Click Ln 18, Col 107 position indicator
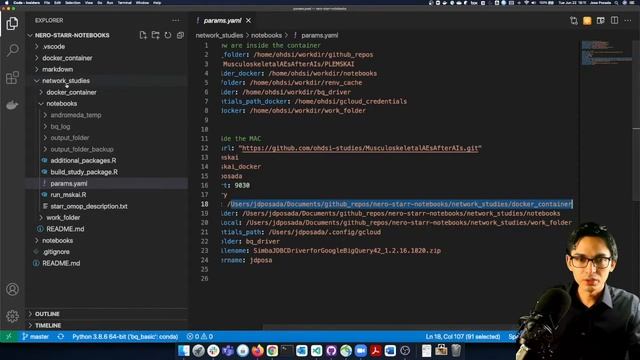This screenshot has height=360, width=640. coord(463,337)
